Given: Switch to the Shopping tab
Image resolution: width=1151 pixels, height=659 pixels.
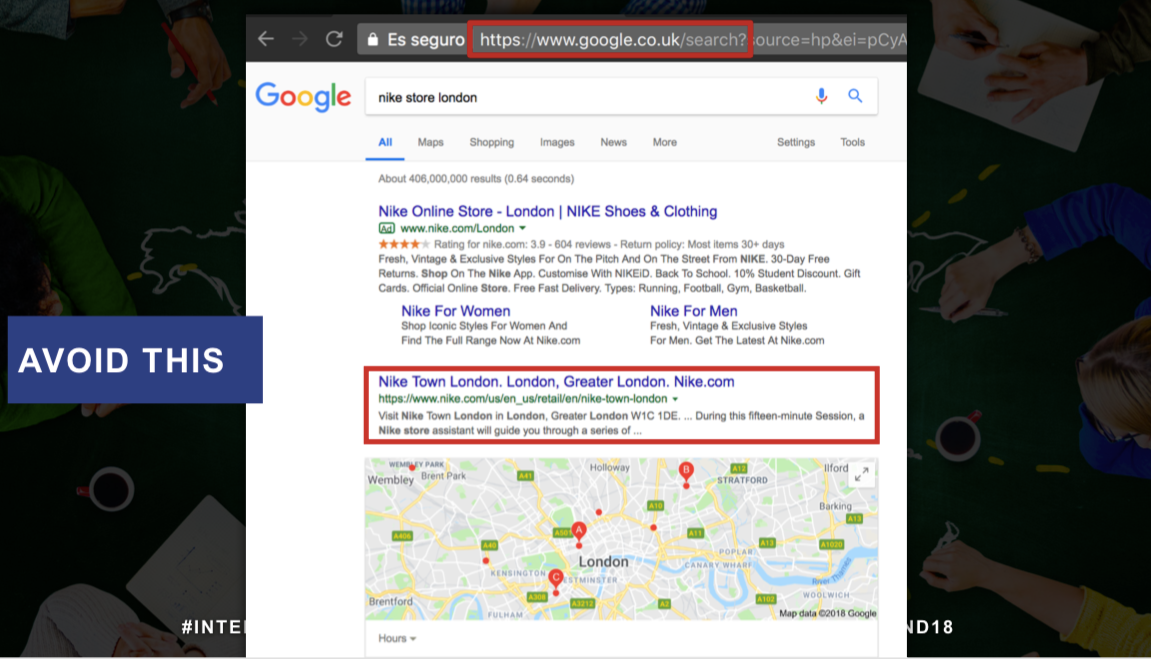Looking at the screenshot, I should click(x=492, y=142).
